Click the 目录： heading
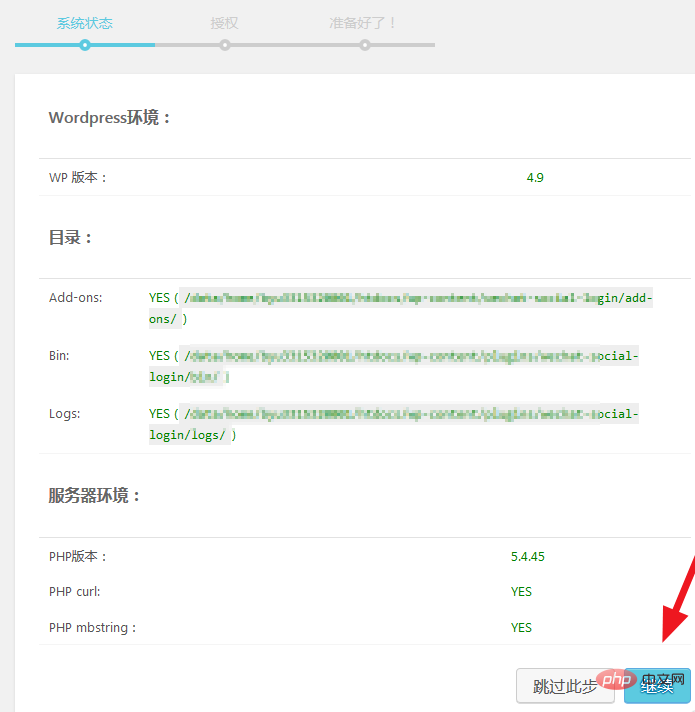 pos(71,237)
